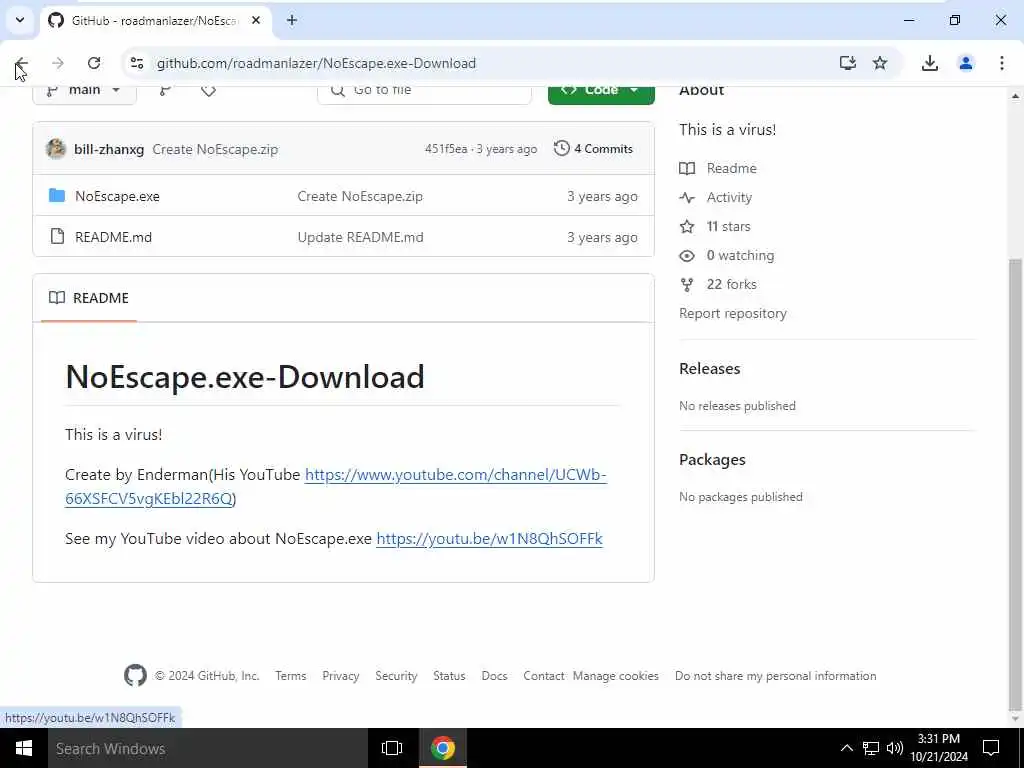The image size is (1024, 768).
Task: Click the Chrome taskbar icon
Action: pyautogui.click(x=443, y=748)
